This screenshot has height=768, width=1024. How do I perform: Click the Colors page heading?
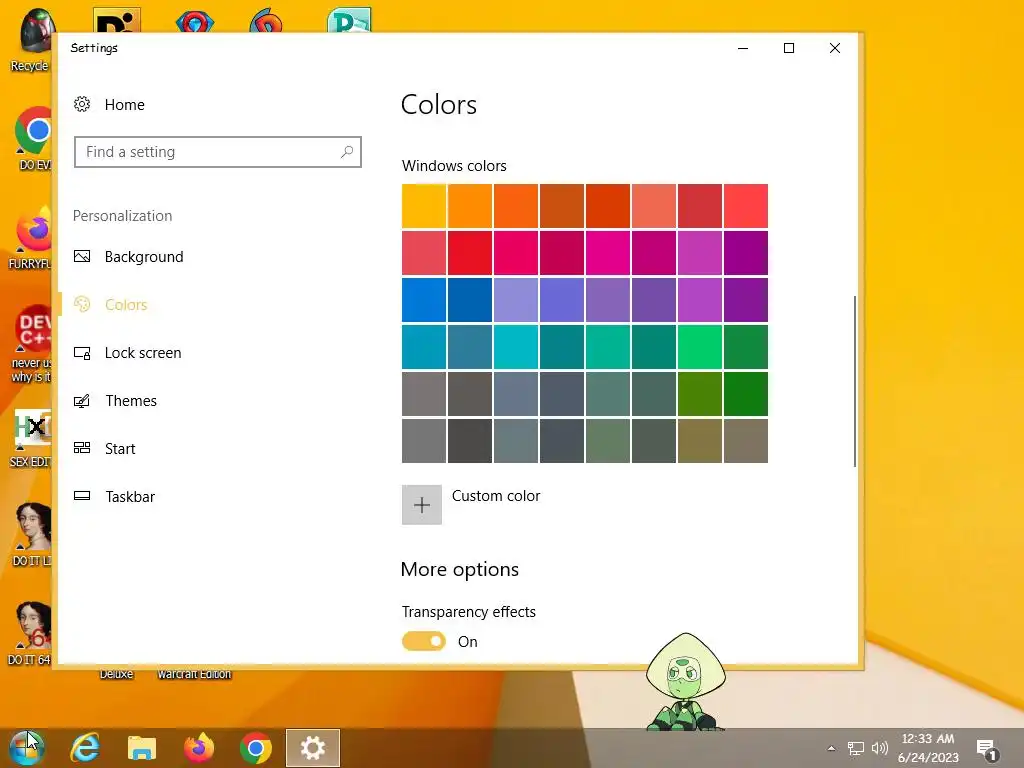[439, 104]
